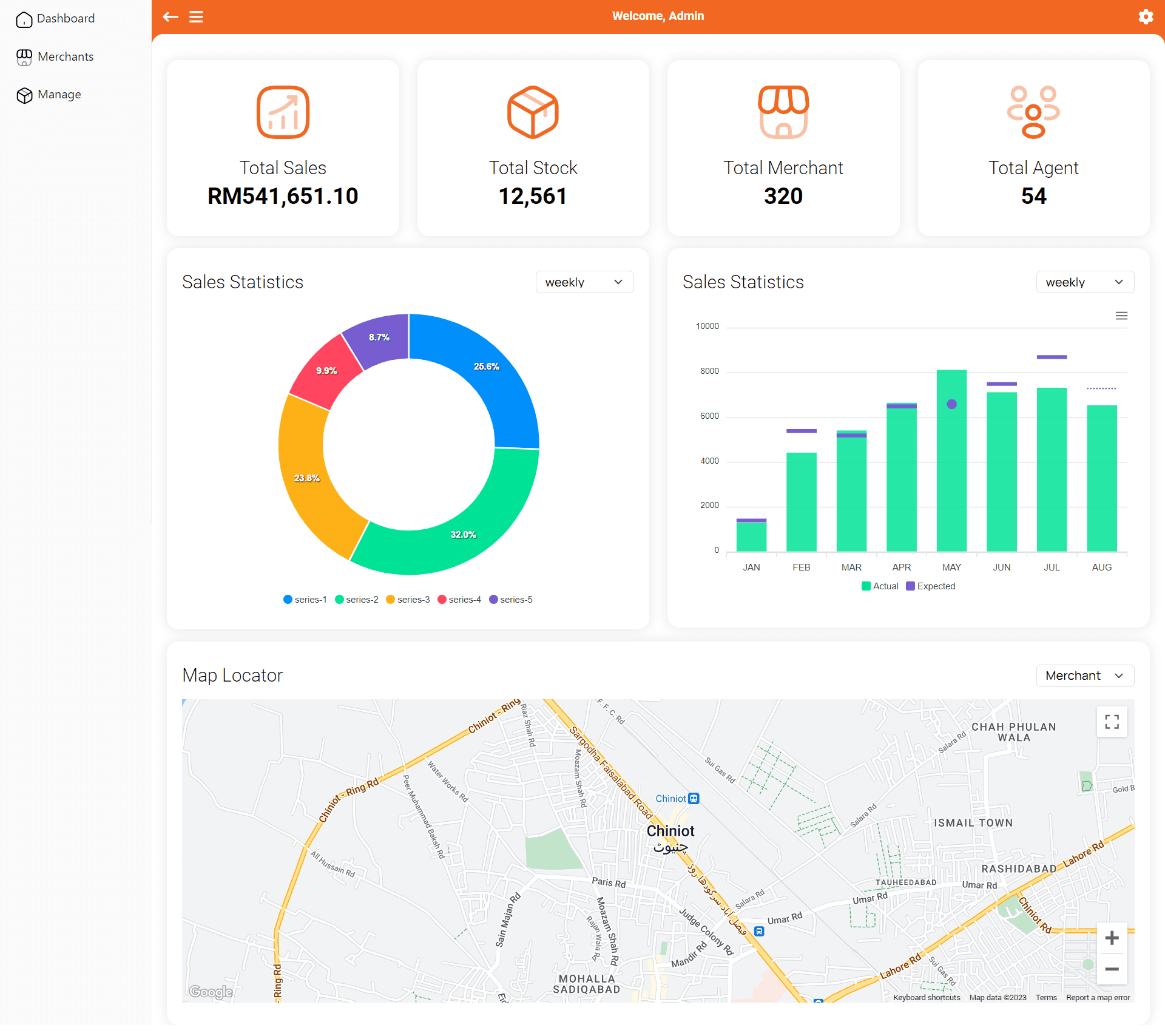Click the map zoom-in control
The width and height of the screenshot is (1165, 1036).
point(1112,938)
